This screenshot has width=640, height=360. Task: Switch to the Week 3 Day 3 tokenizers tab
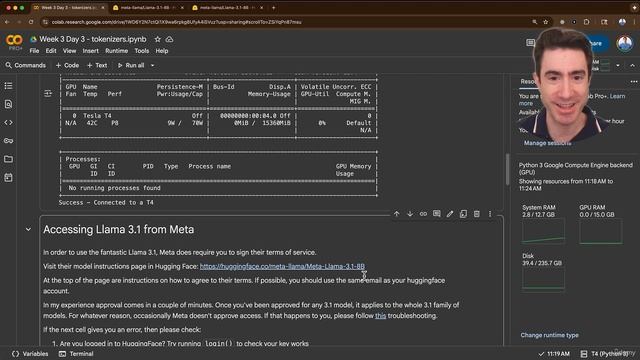click(x=69, y=8)
